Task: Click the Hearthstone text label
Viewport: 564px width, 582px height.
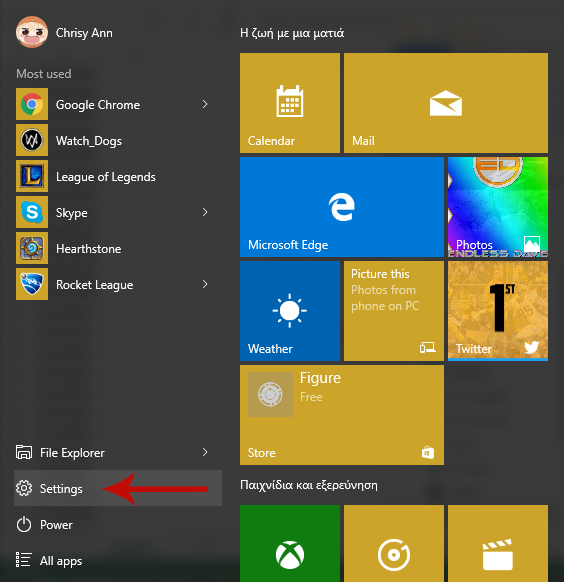Action: 89,249
